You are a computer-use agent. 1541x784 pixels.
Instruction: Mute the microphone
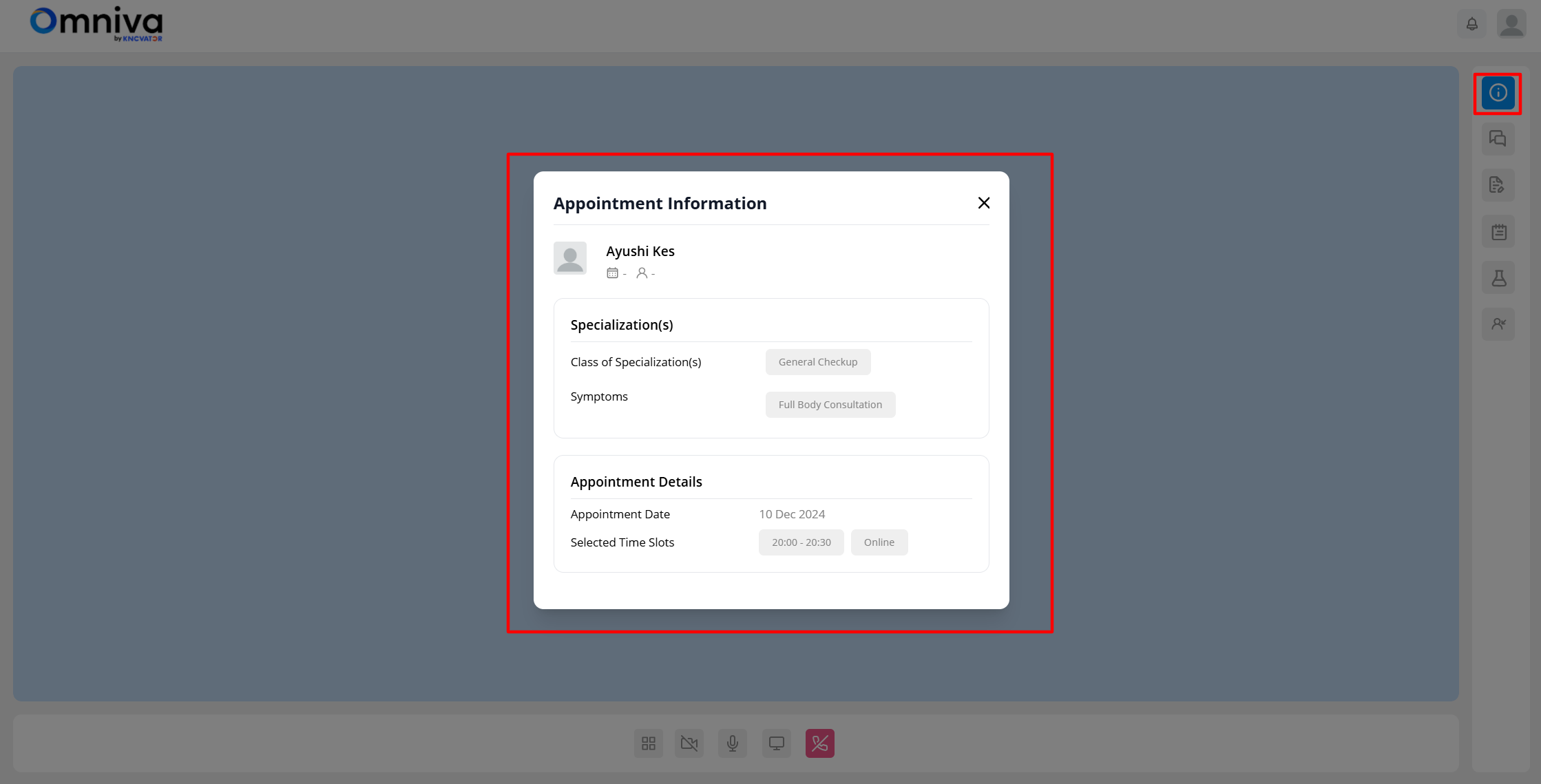coord(732,743)
